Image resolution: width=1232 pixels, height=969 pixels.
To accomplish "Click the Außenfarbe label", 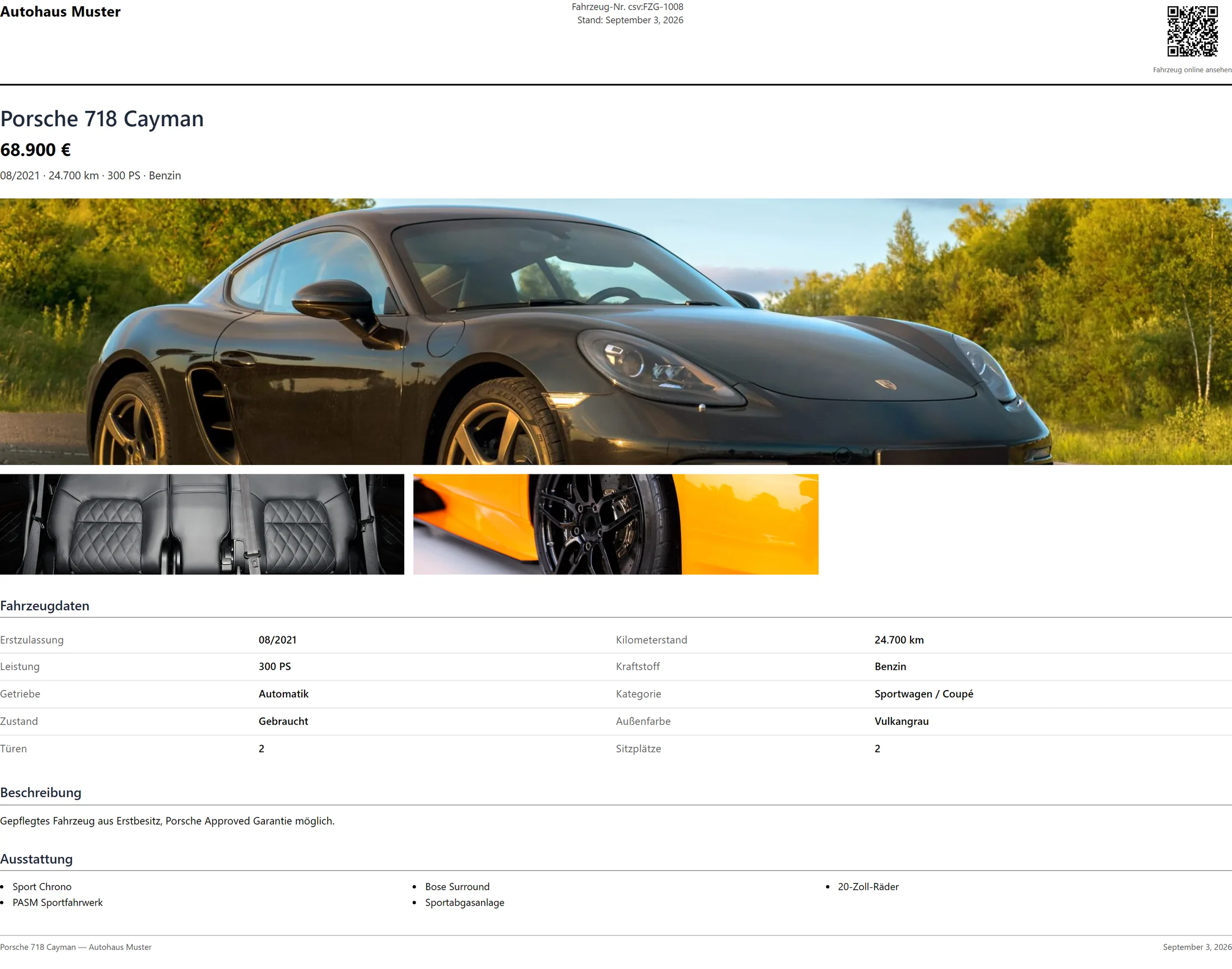I will (643, 721).
